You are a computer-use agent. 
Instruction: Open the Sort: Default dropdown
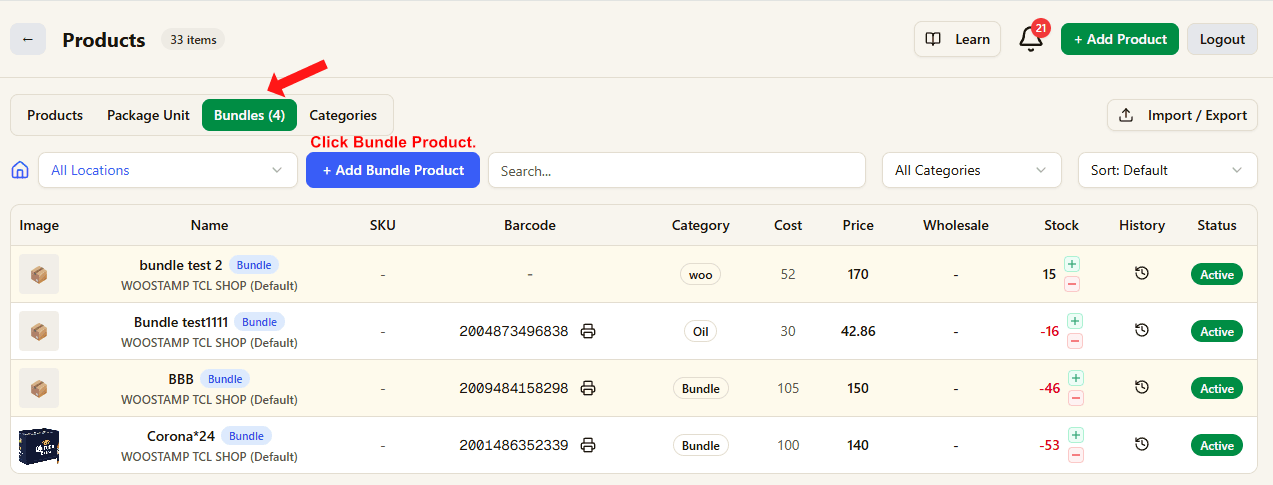(x=1167, y=170)
